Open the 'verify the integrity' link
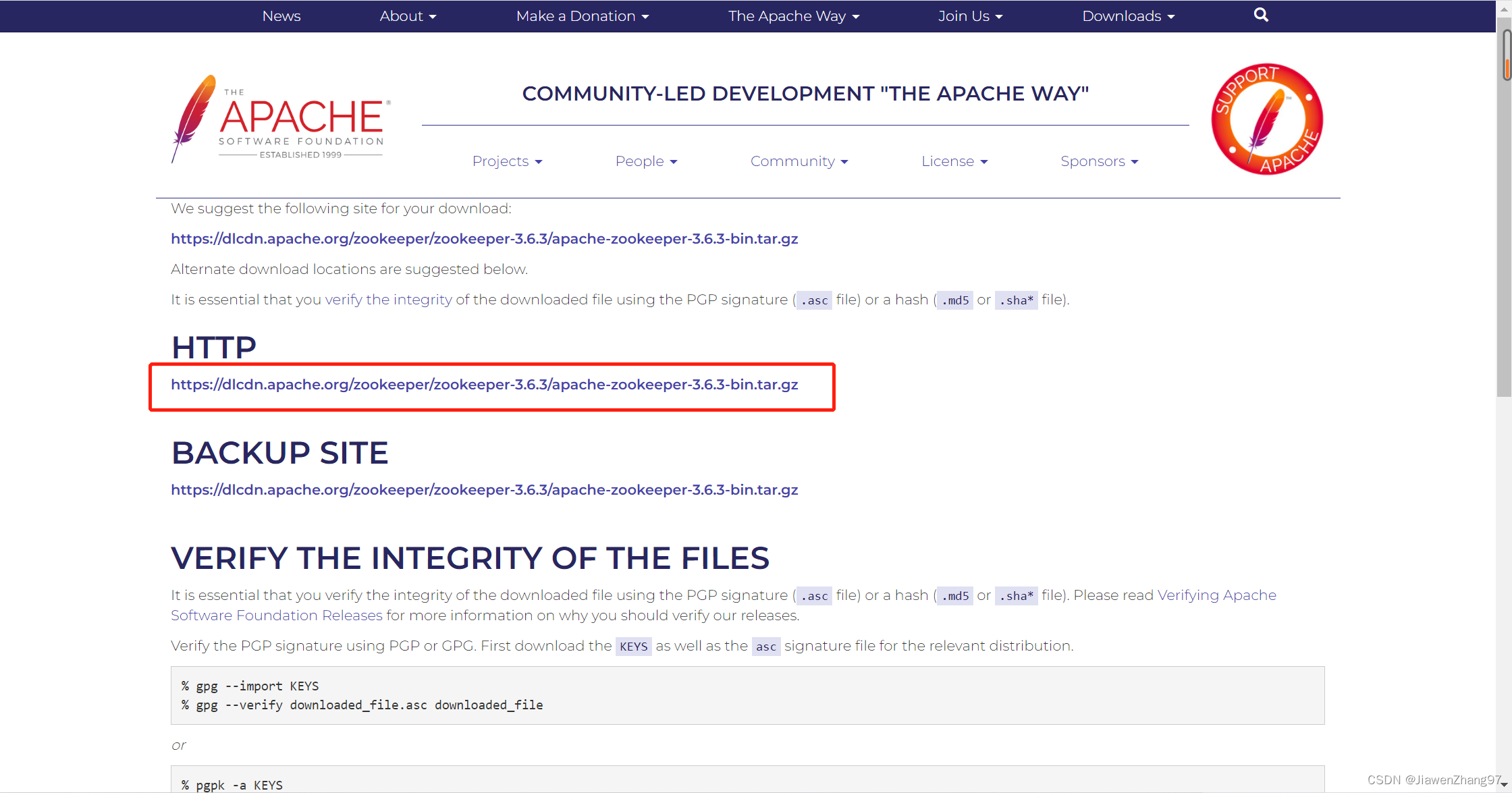The image size is (1512, 793). [x=389, y=300]
